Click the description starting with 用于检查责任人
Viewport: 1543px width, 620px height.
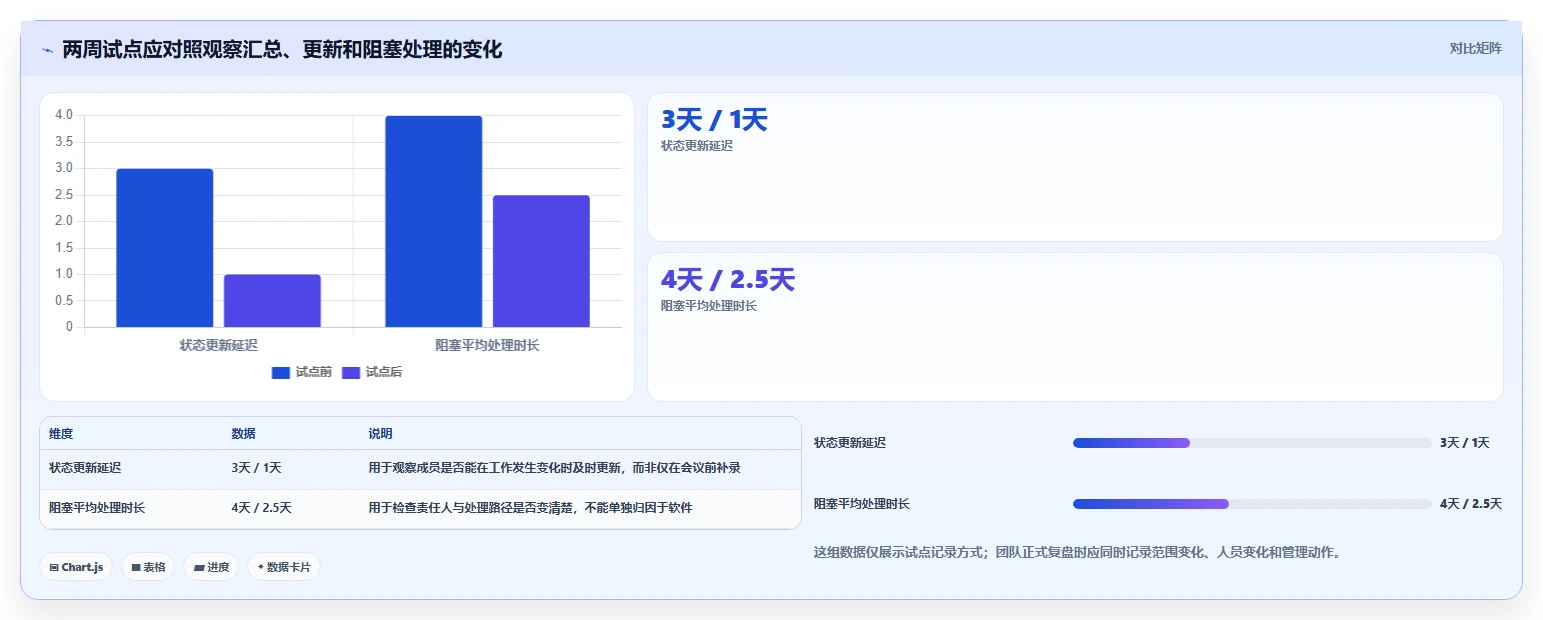[x=530, y=508]
